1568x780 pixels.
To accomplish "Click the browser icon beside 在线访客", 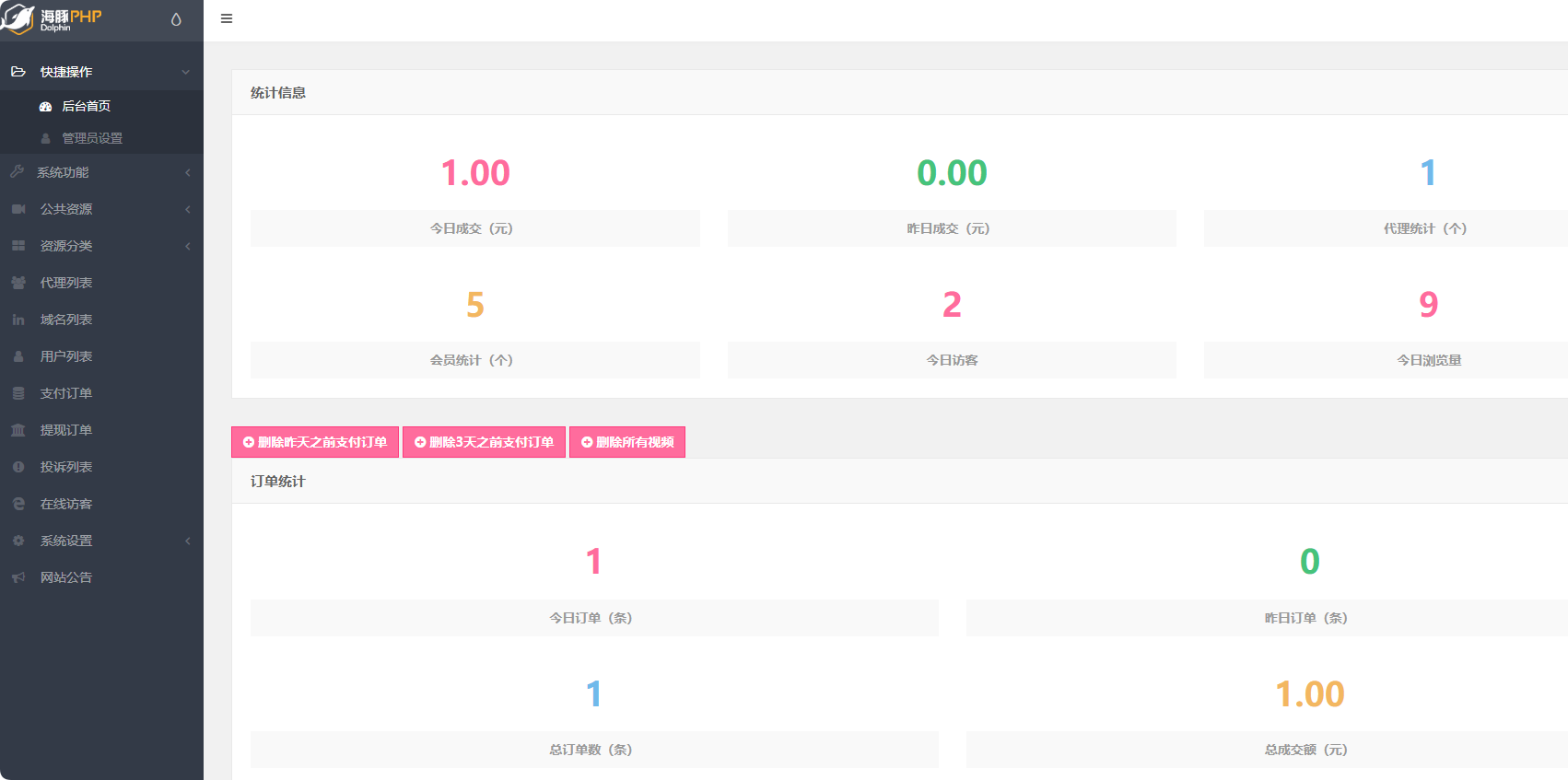I will pos(18,504).
